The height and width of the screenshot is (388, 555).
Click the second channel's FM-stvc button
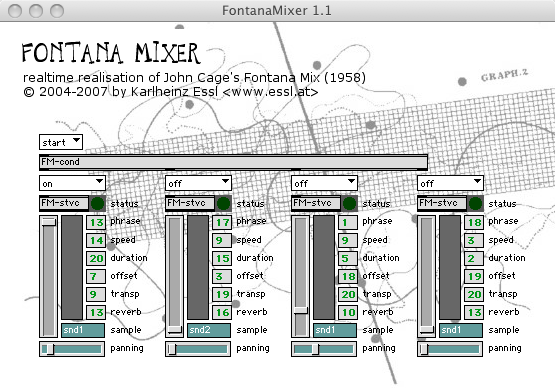pyautogui.click(x=190, y=203)
